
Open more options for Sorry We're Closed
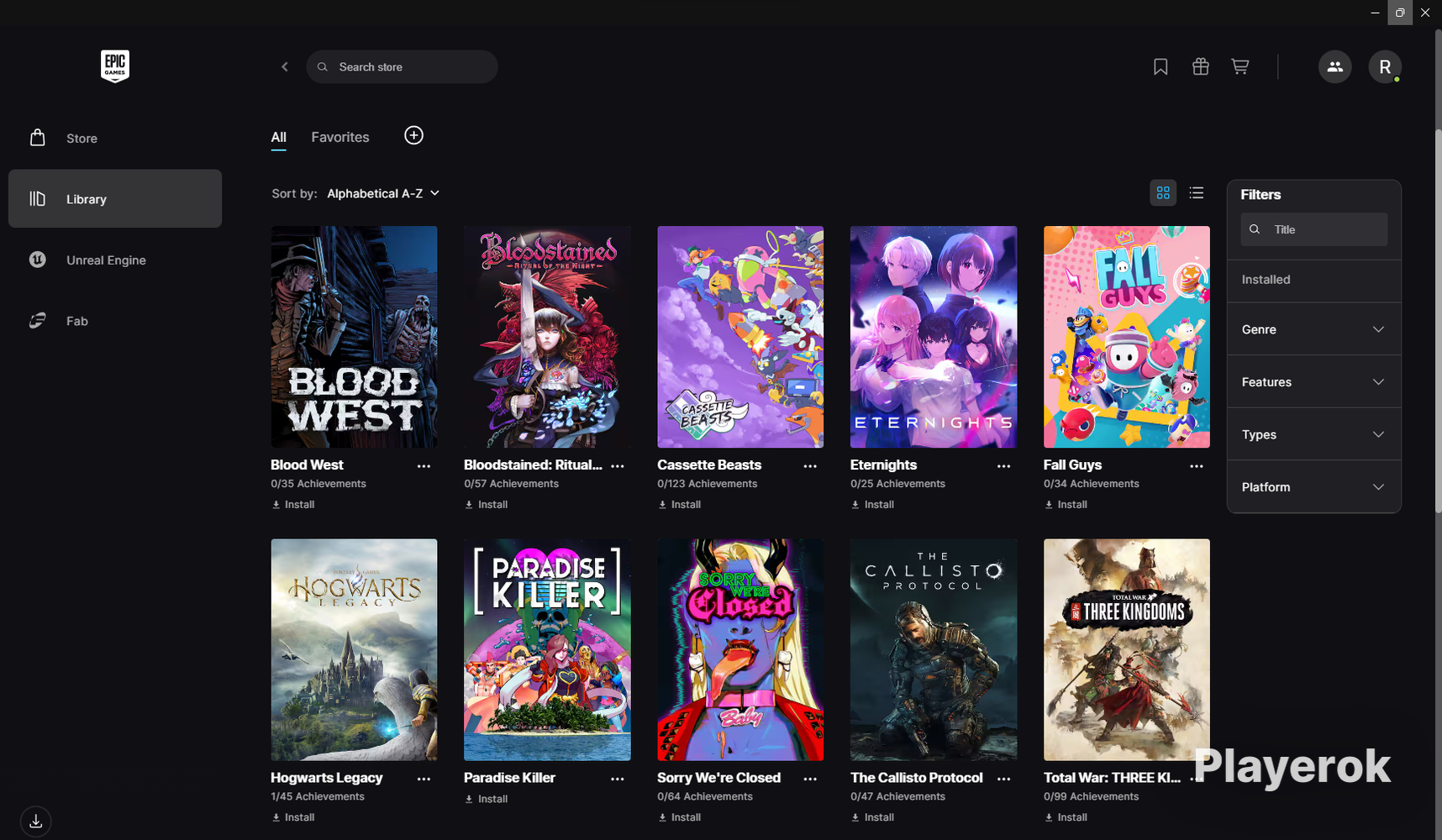click(x=810, y=780)
